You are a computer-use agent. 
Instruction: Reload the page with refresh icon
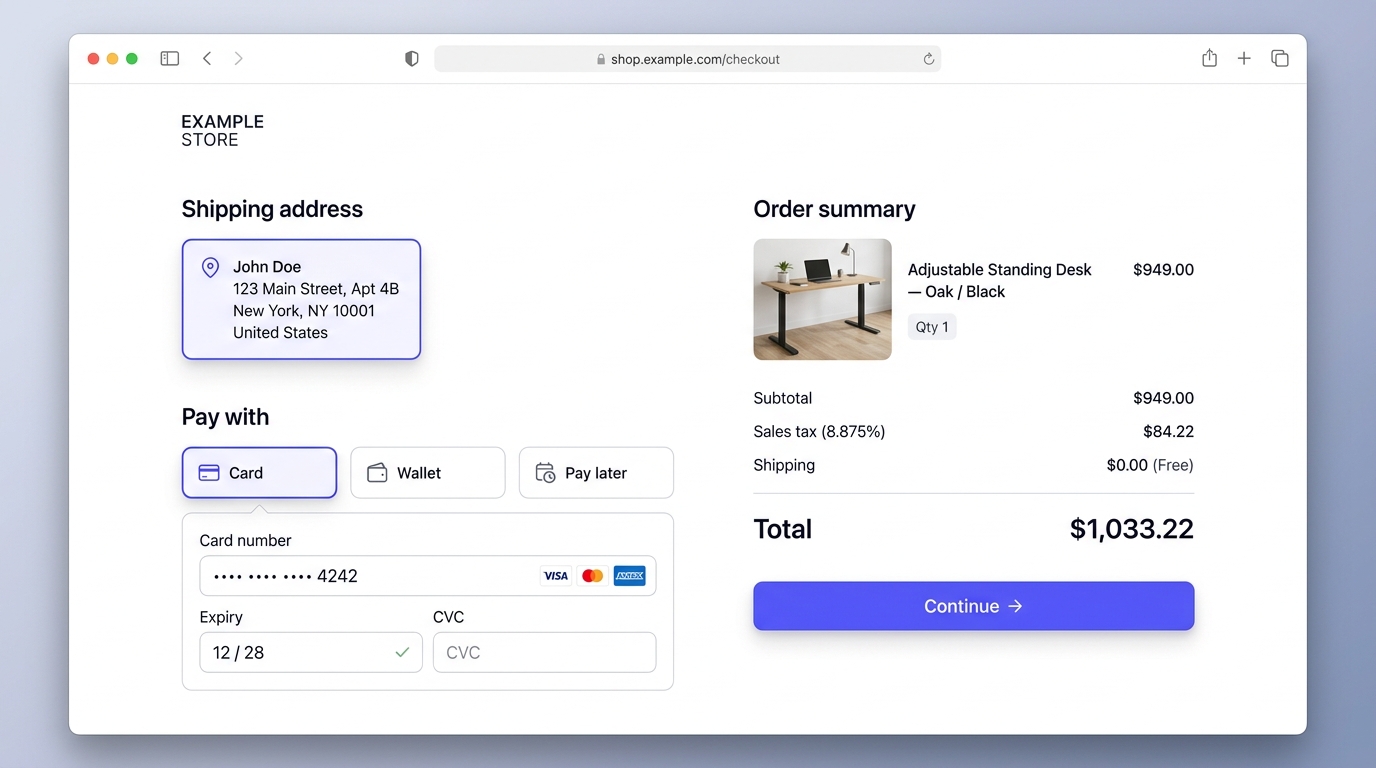[929, 59]
